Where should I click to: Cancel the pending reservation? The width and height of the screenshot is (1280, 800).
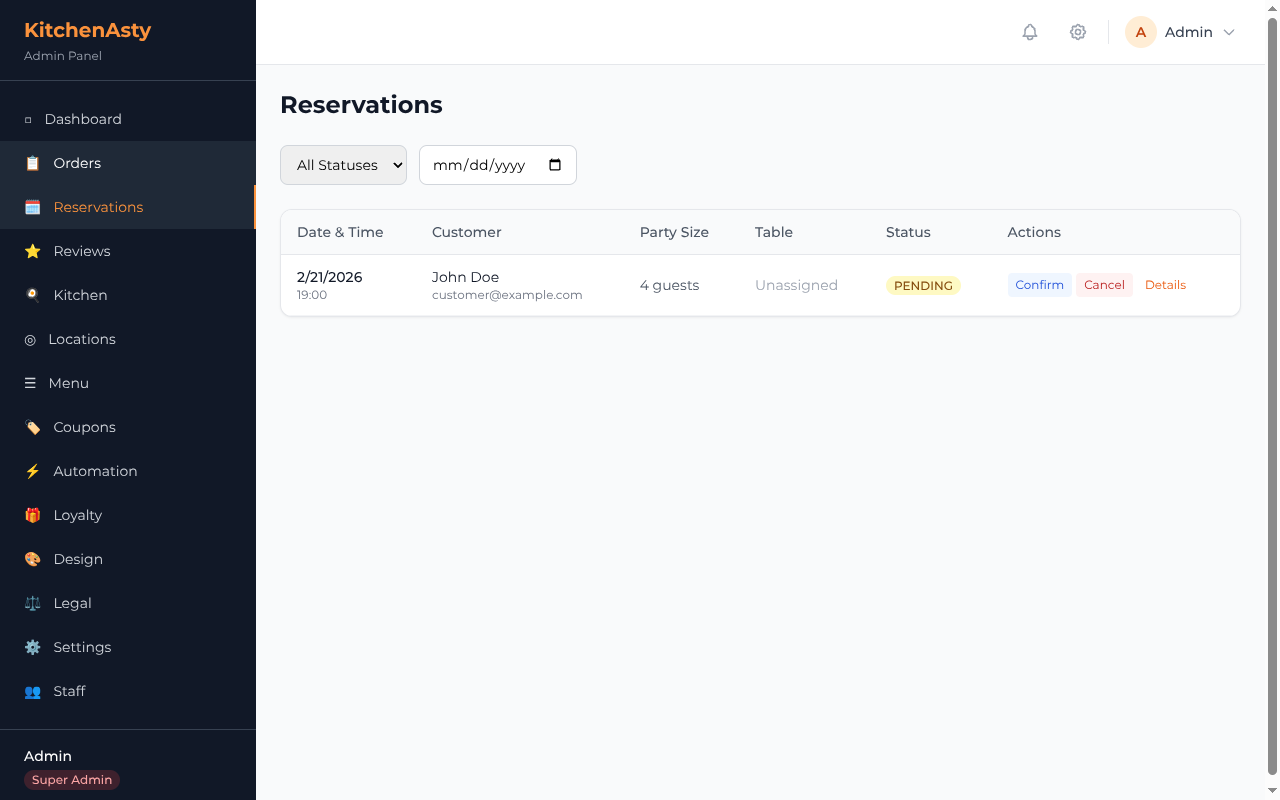tap(1104, 285)
